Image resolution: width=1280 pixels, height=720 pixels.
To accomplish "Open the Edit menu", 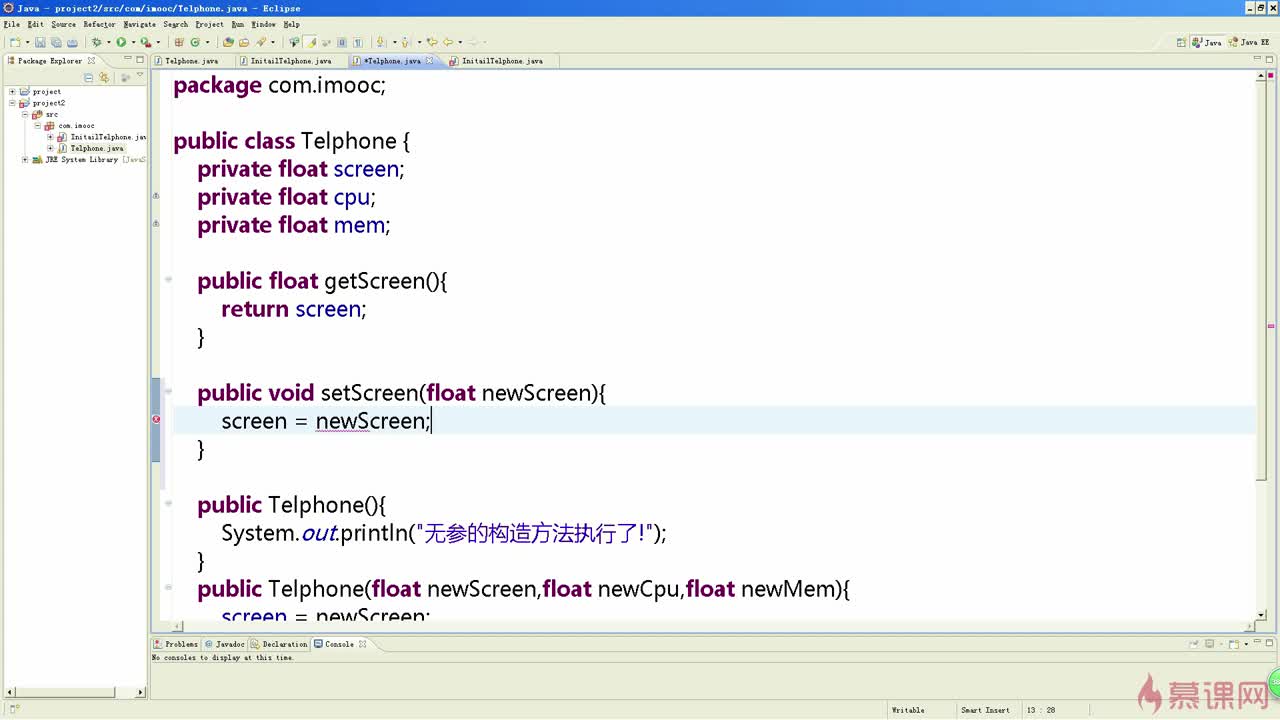I will 35,24.
